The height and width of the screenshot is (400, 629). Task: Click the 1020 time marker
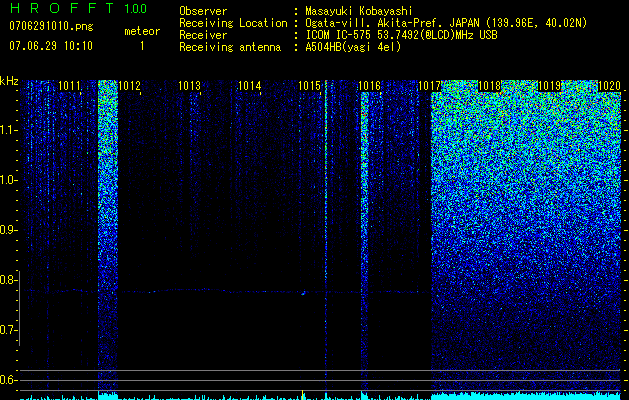point(610,86)
